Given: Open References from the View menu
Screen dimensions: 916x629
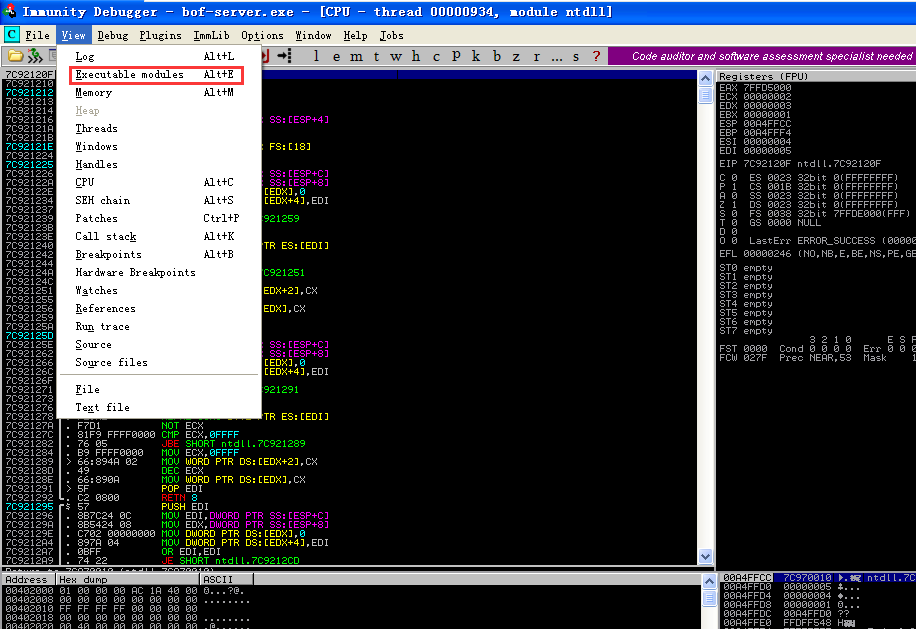Looking at the screenshot, I should click(x=159, y=308).
